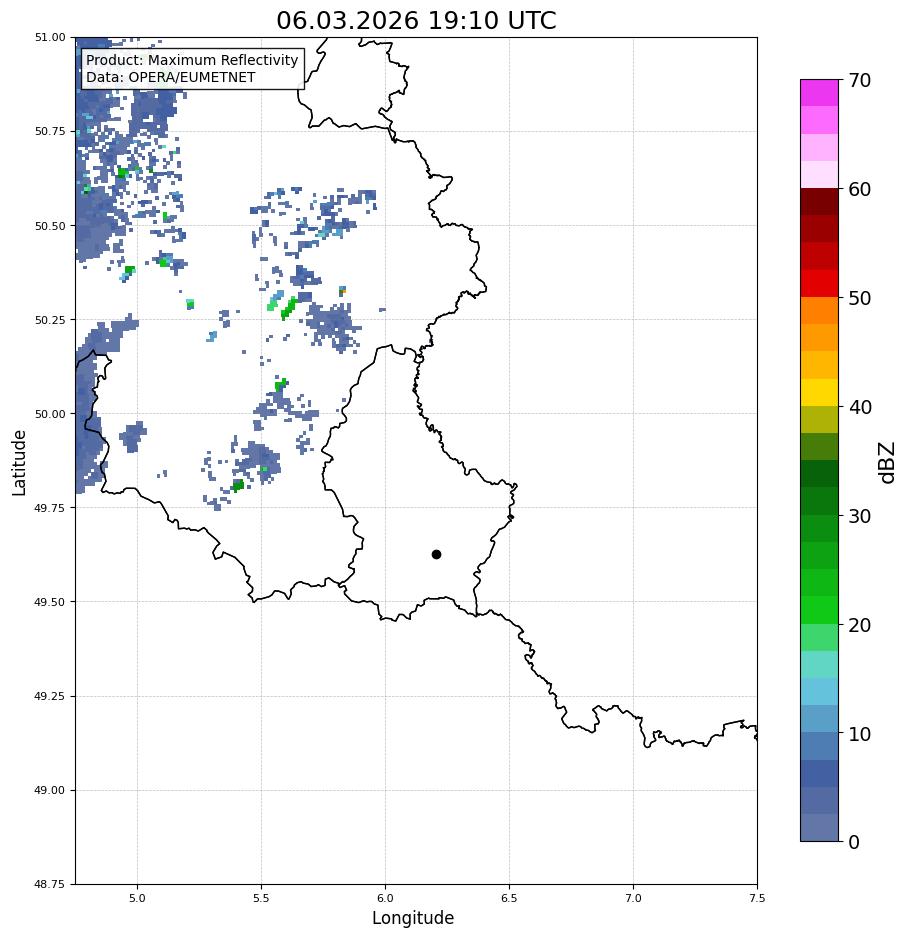Screen dimensions: 908x937
Task: Click the 'Latitude' axis label
Action: [19, 463]
